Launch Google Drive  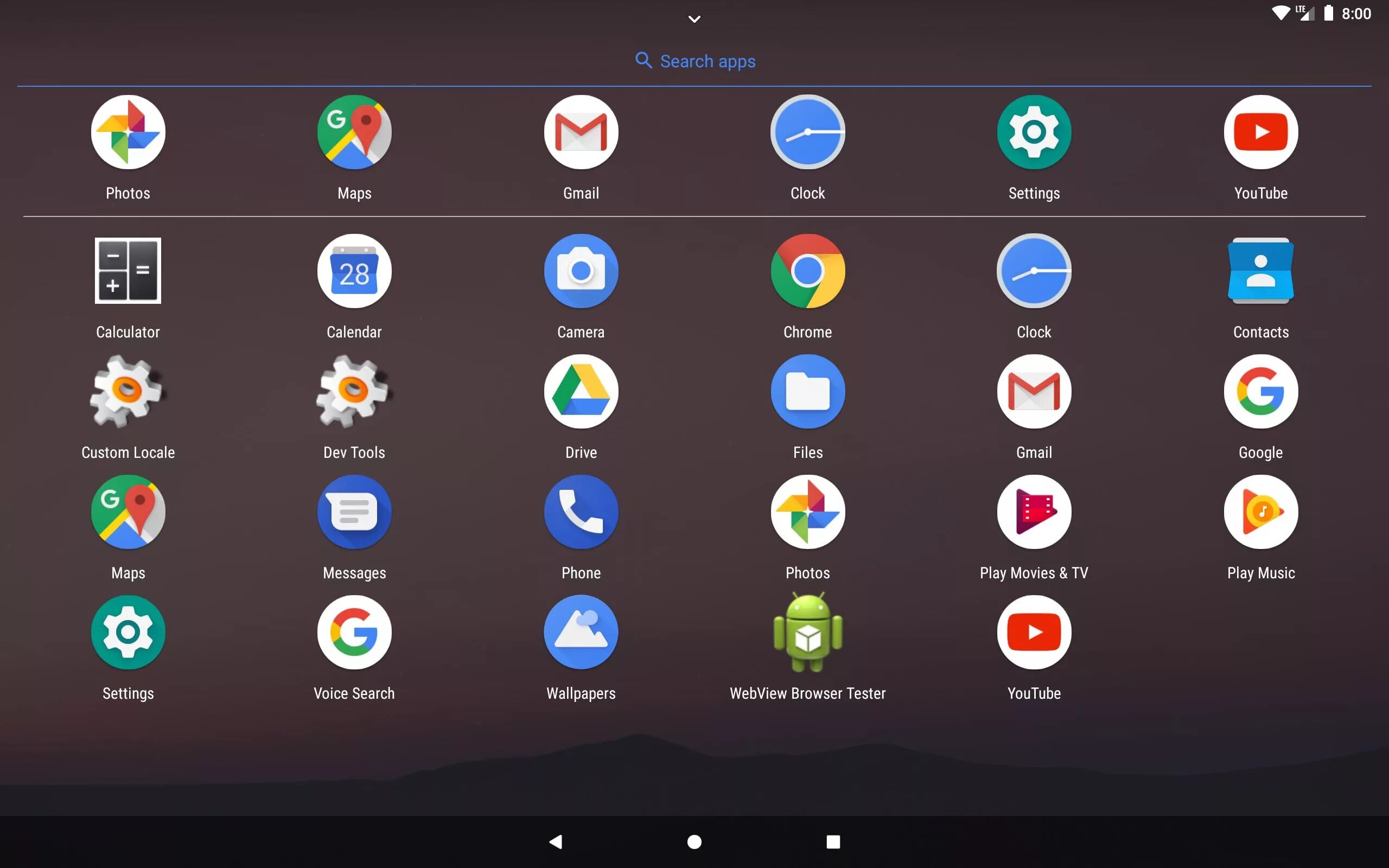tap(581, 391)
